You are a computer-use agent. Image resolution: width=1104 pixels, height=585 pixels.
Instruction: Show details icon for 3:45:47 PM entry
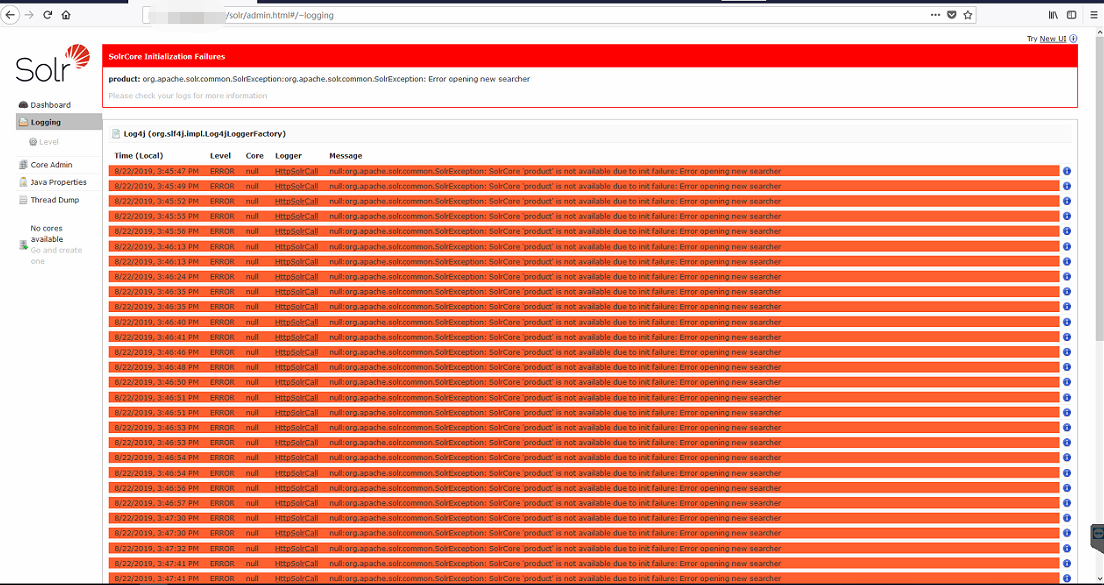[x=1067, y=171]
